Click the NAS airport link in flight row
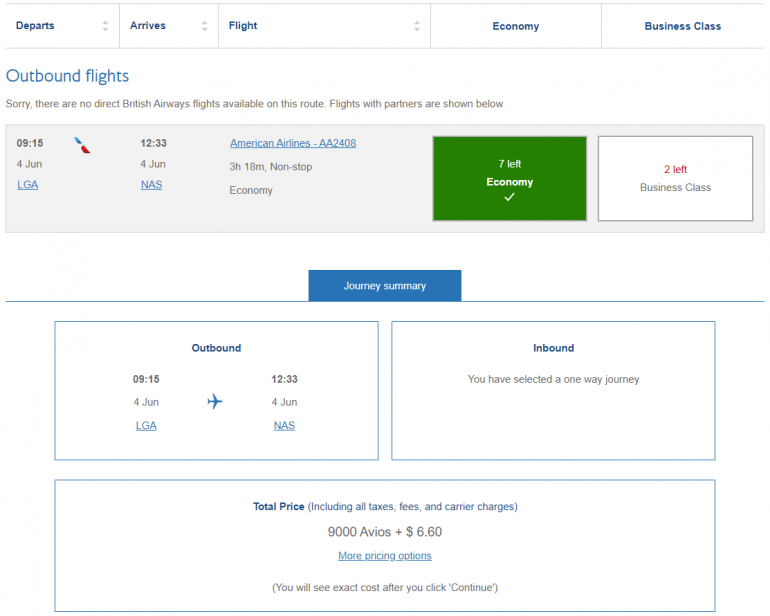Screen dimensions: 770x616 [x=152, y=185]
